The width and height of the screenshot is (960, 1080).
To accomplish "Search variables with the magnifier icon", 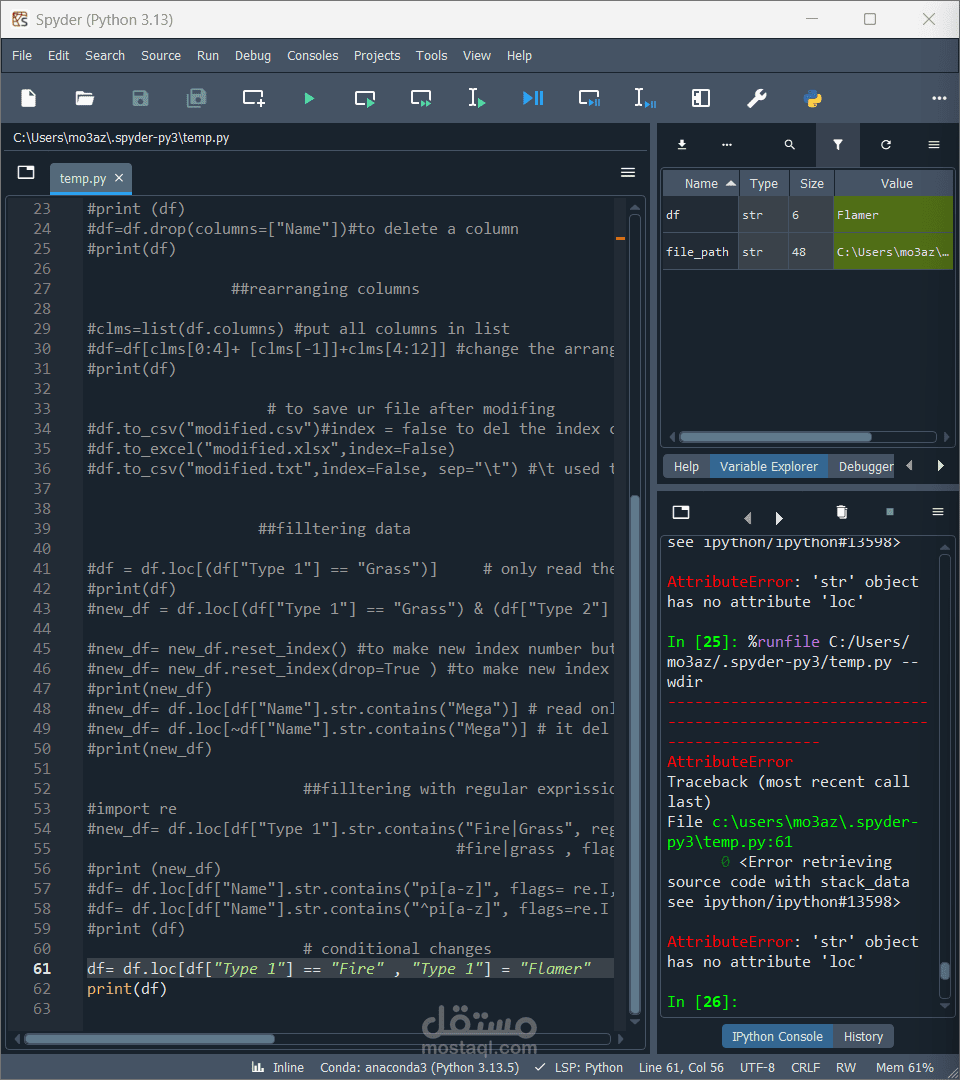I will [790, 145].
